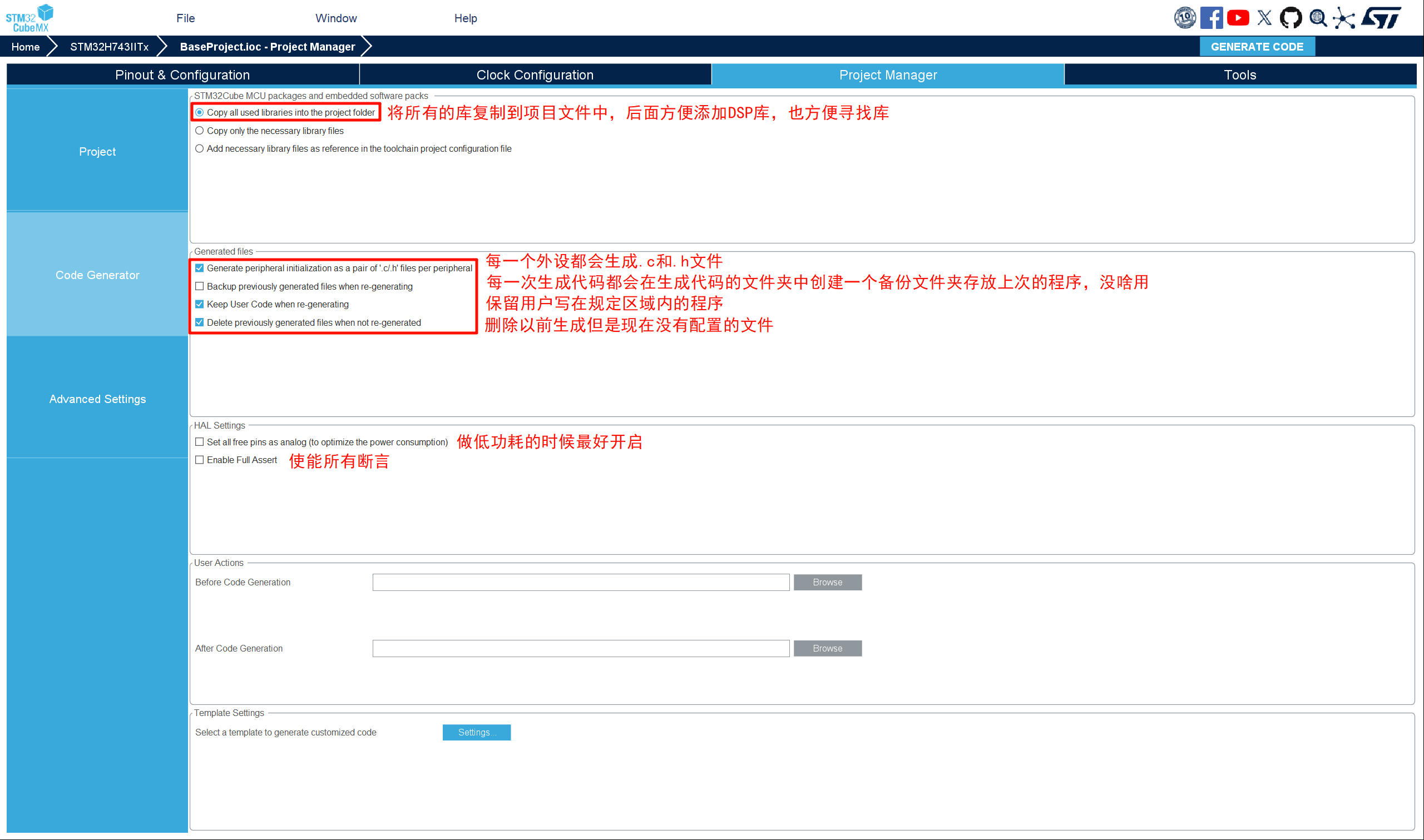Screen dimensions: 1424x840
Task: Click the X (Twitter) icon
Action: 1264,18
